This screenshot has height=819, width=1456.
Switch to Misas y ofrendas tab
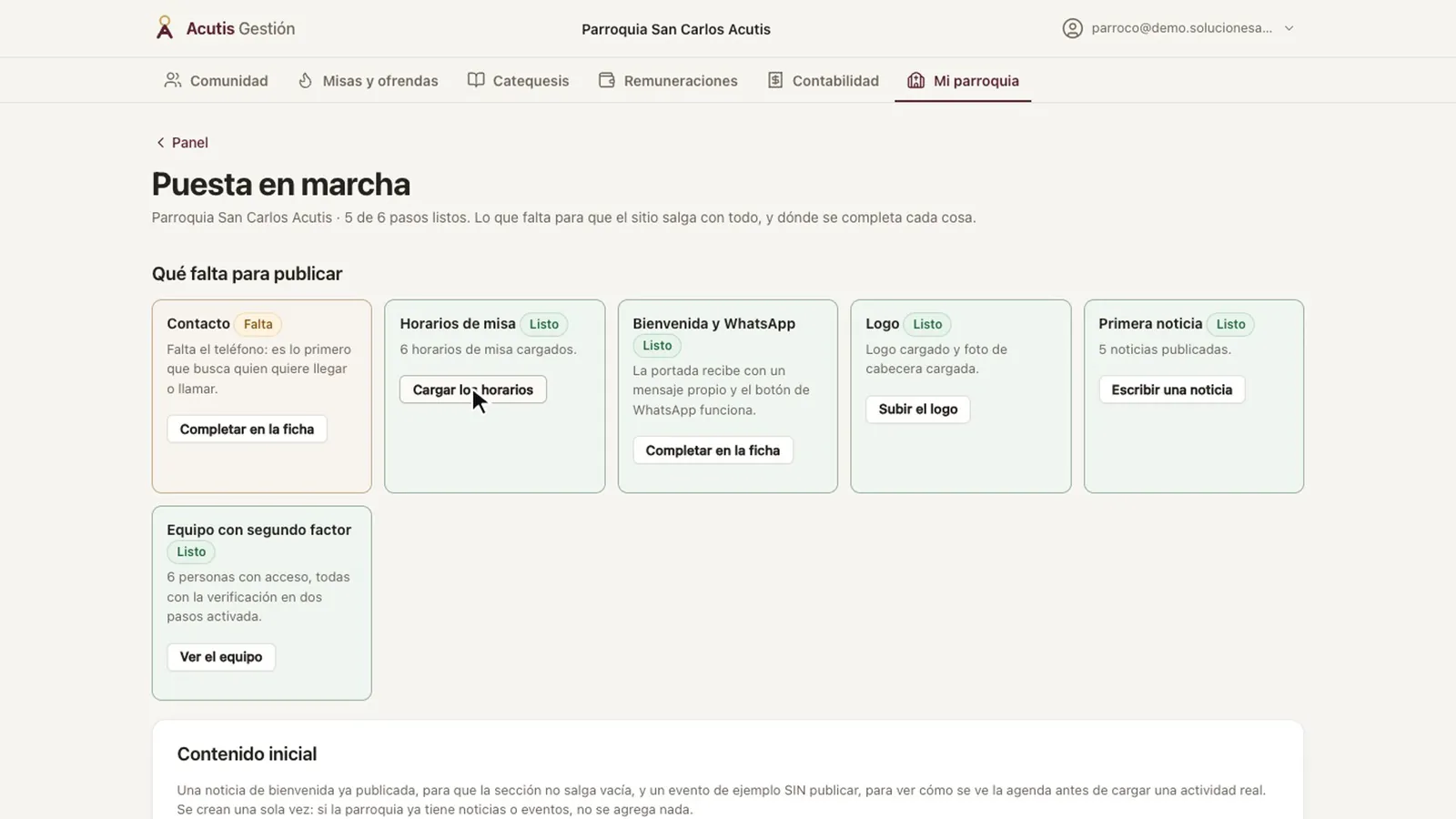tap(368, 80)
